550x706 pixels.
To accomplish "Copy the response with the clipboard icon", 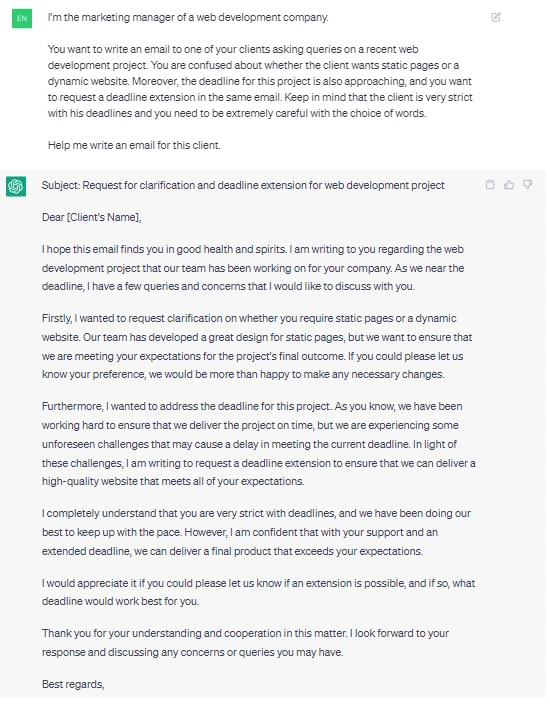I will (490, 185).
